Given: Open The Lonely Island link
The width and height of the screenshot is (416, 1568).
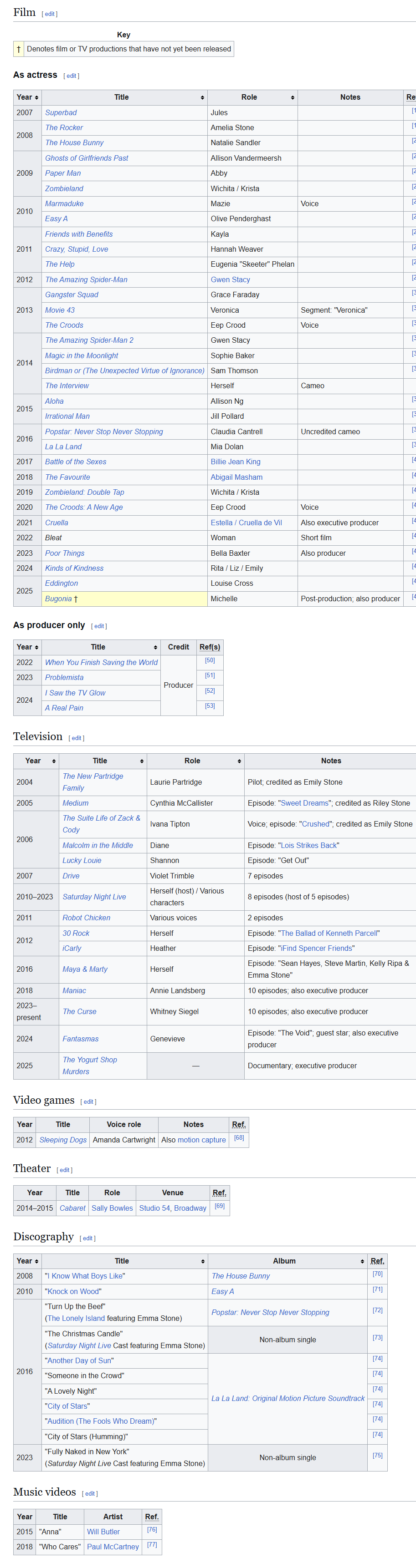Looking at the screenshot, I should pyautogui.click(x=76, y=1319).
